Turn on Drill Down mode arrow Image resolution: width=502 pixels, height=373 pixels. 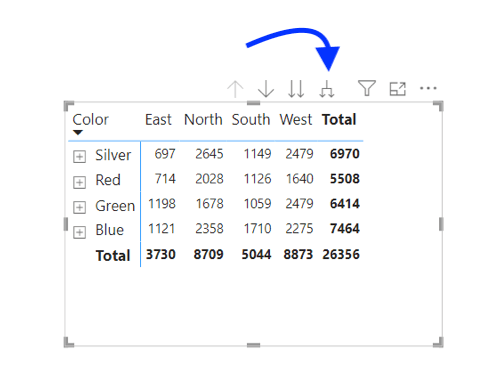(x=266, y=89)
